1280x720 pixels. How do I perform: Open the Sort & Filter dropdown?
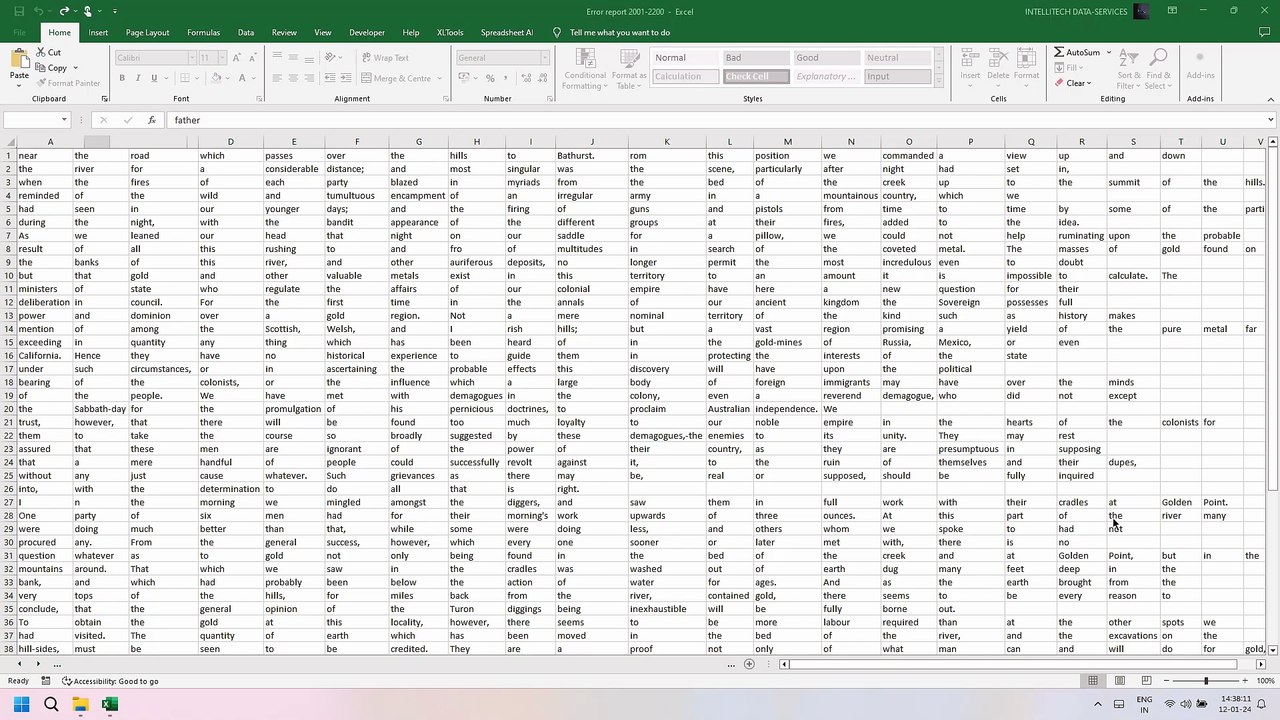coord(1129,70)
